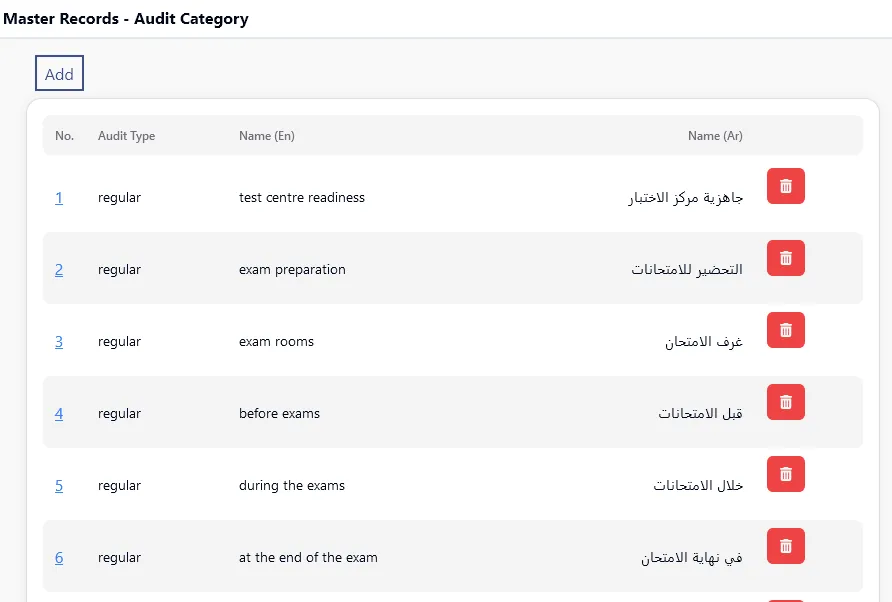Image resolution: width=892 pixels, height=602 pixels.
Task: Click the "Name (Ar)" column header
Action: click(x=715, y=135)
